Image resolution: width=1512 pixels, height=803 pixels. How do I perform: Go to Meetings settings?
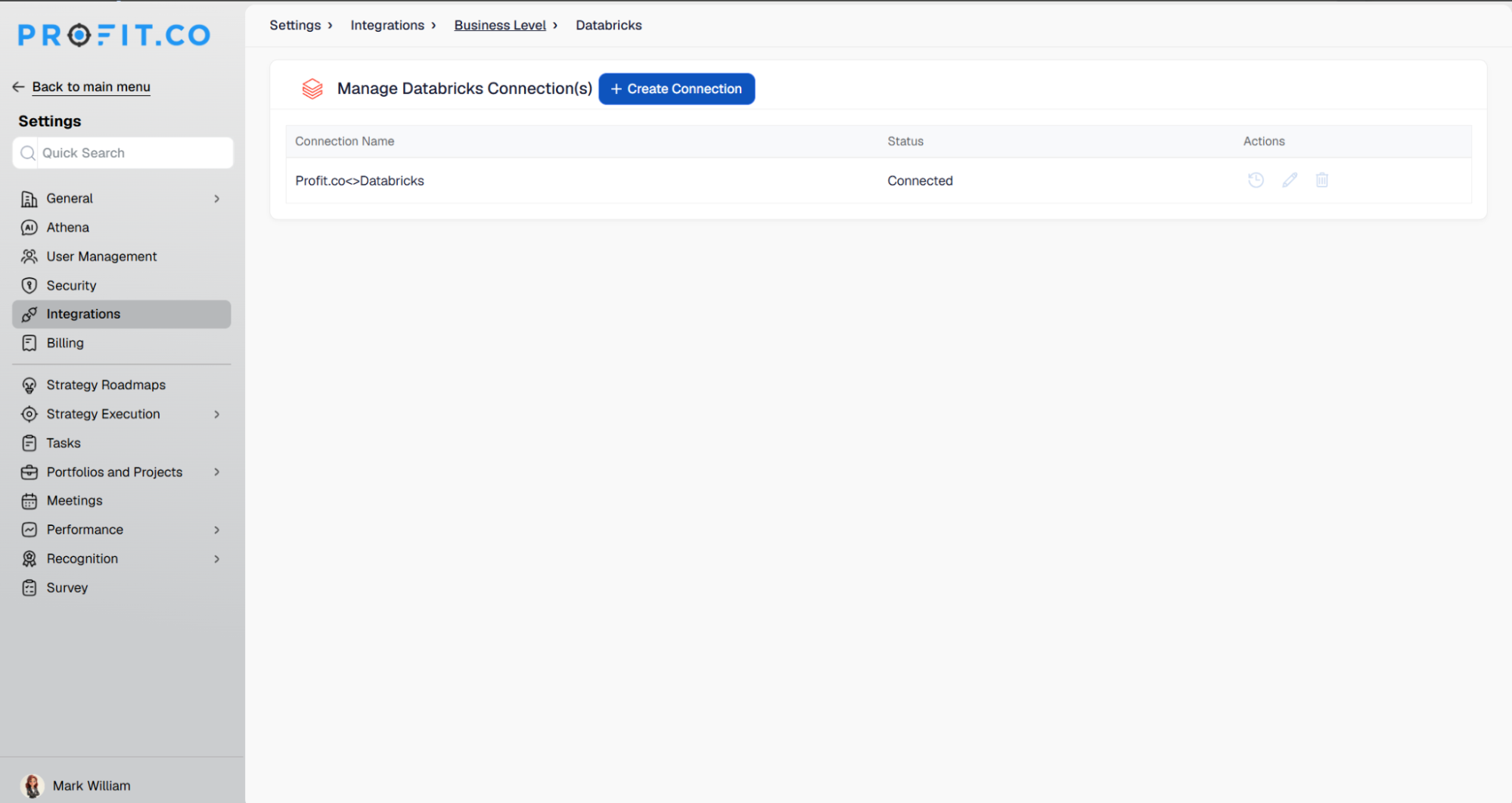point(122,501)
